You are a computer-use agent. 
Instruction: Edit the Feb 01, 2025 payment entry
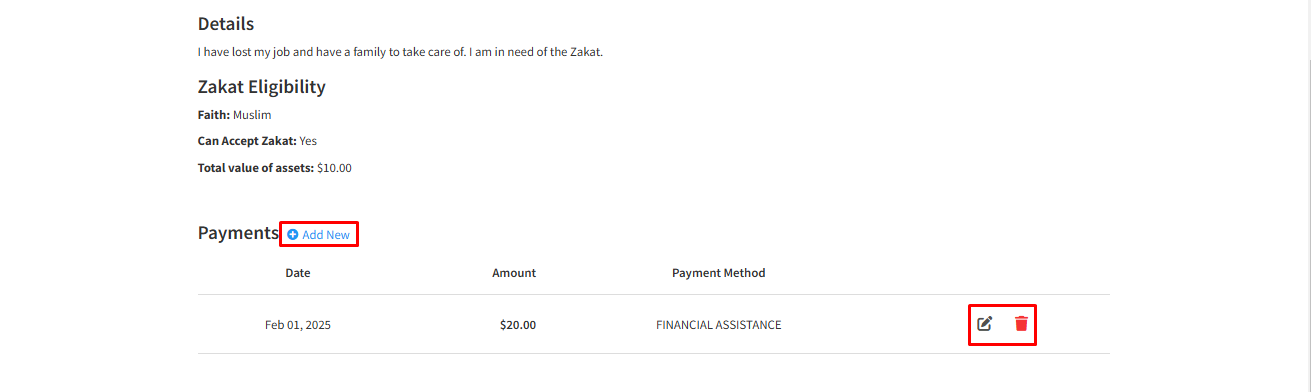click(x=985, y=324)
